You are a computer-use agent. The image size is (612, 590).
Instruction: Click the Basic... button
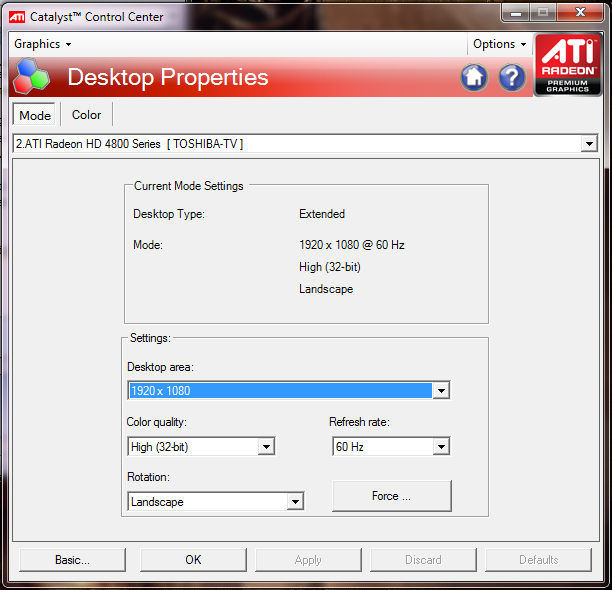[x=72, y=560]
